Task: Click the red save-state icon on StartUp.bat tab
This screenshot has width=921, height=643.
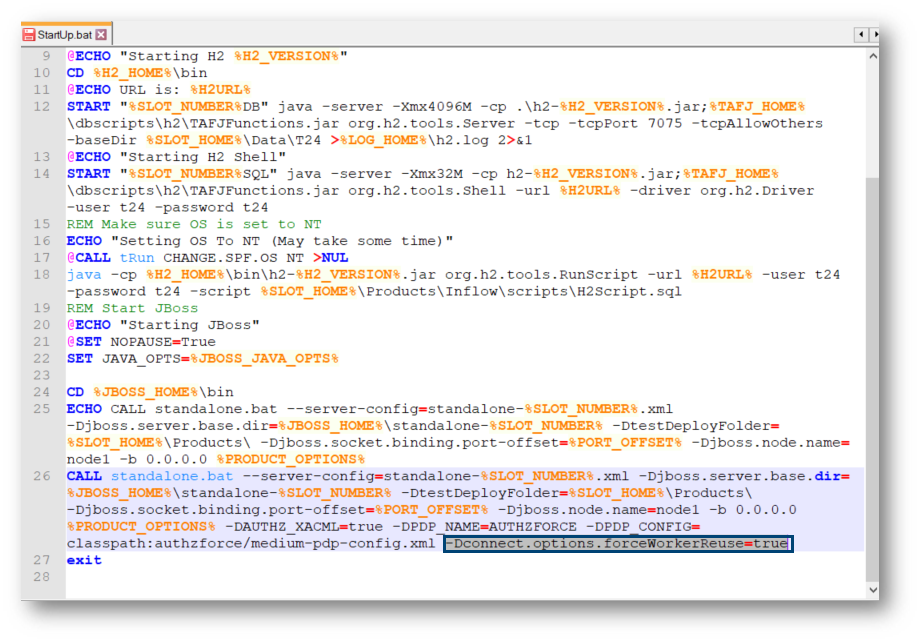Action: [29, 35]
